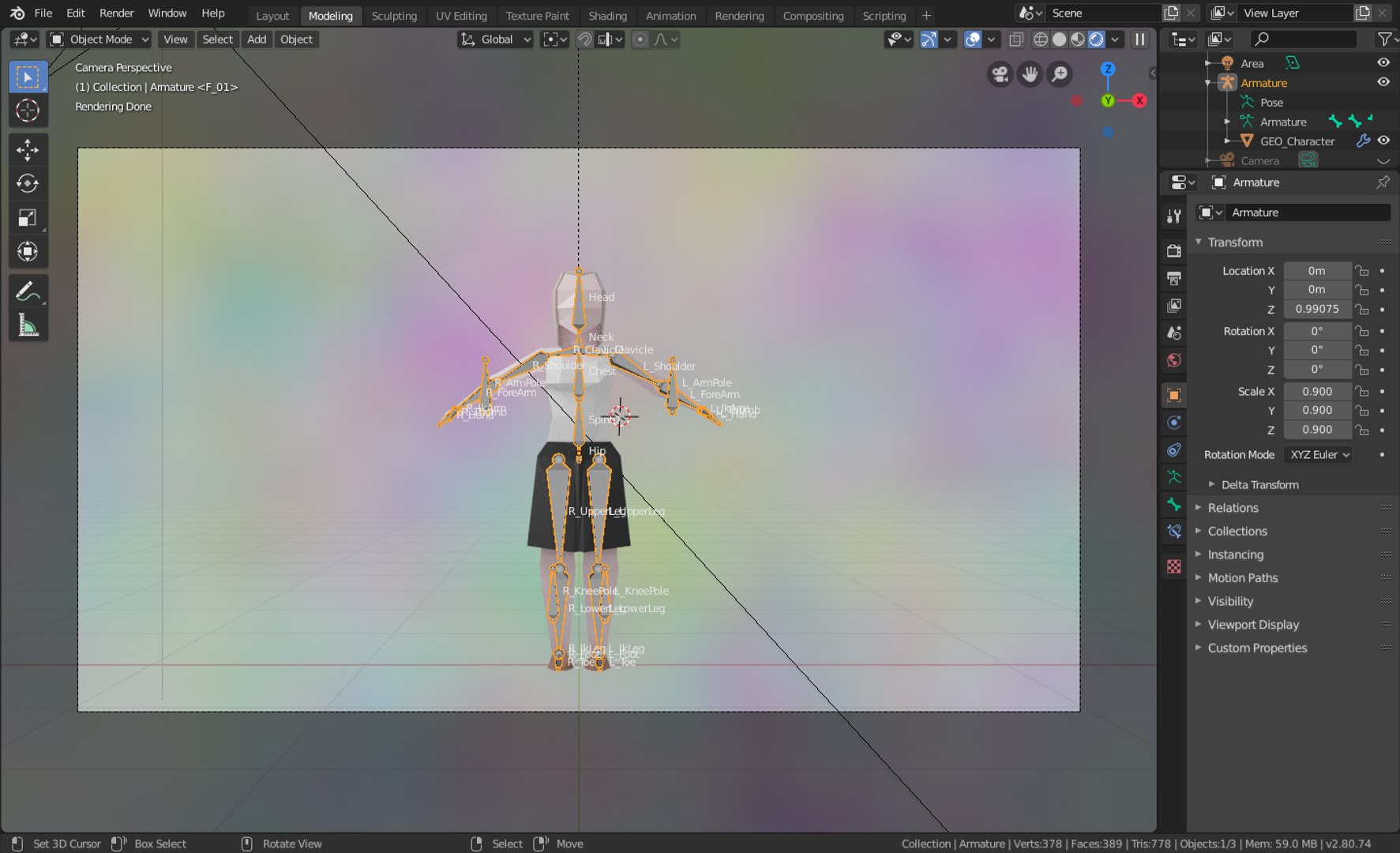The height and width of the screenshot is (853, 1400).
Task: Open the Rotation Mode XYZ Euler dropdown
Action: 1319,455
